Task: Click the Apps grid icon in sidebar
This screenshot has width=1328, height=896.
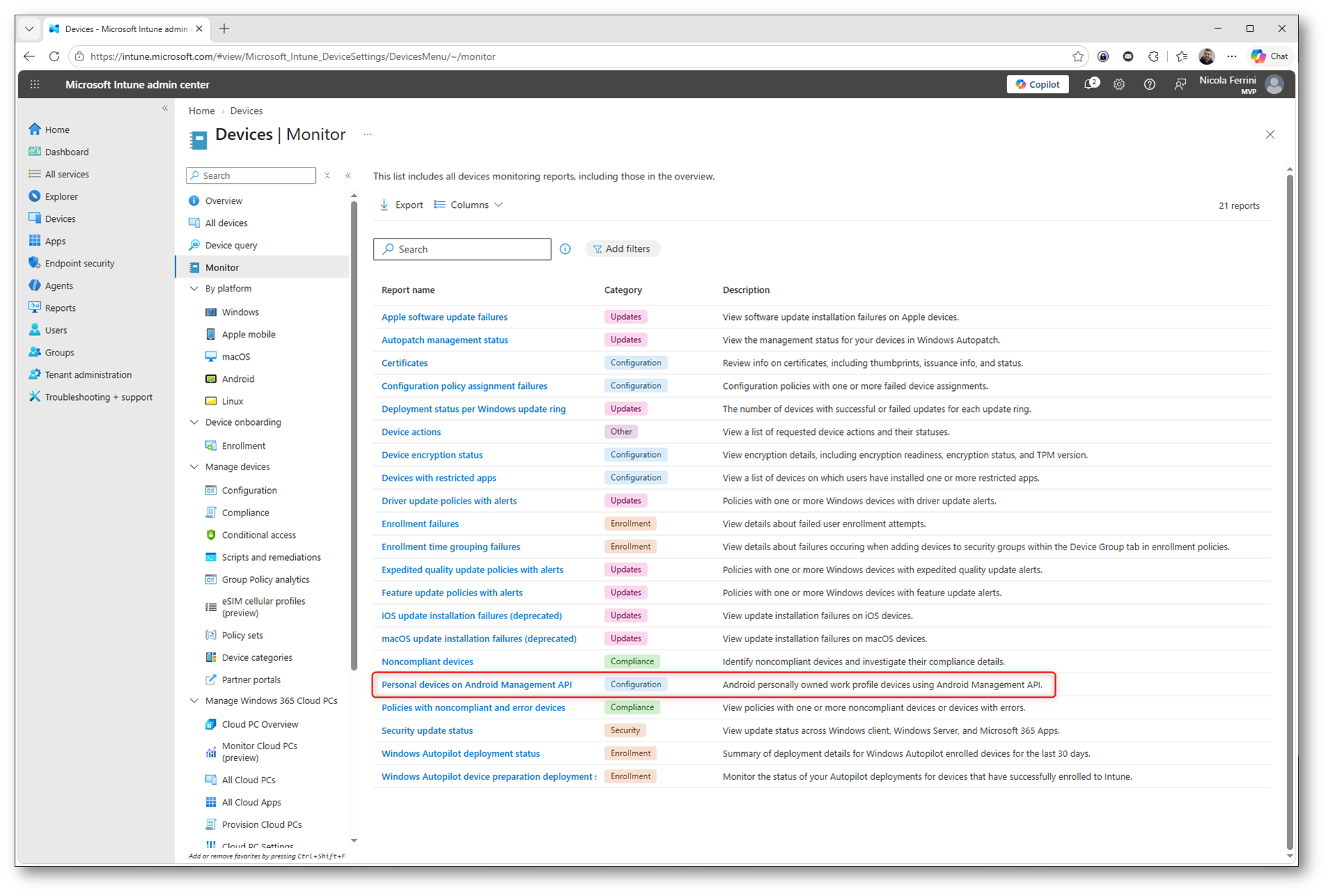Action: pyautogui.click(x=35, y=241)
